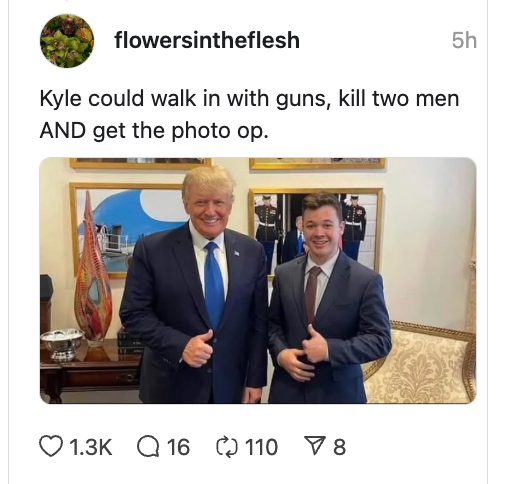Click the framed airplane picture in the photo
The image size is (508, 484).
[128, 230]
